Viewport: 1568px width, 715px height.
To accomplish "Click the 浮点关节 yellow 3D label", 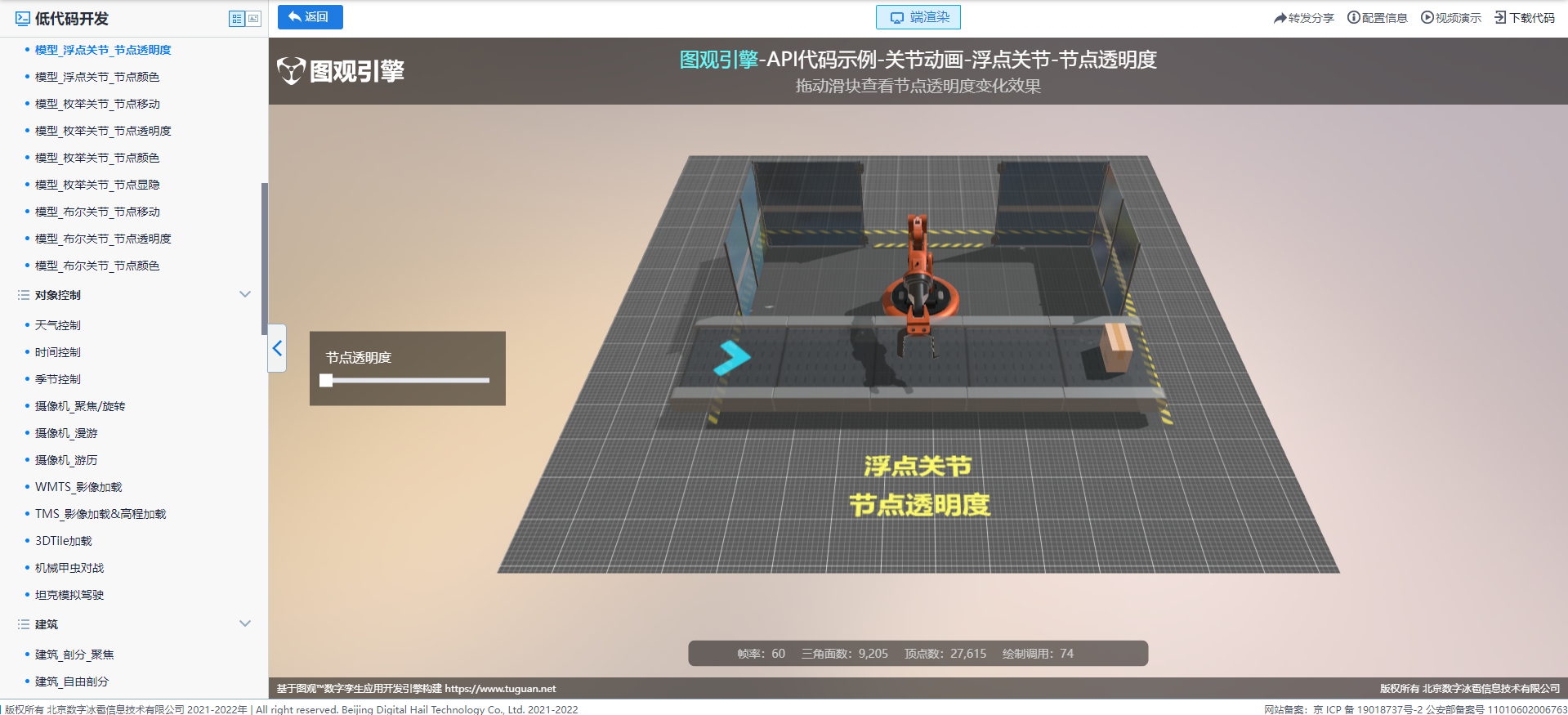I will pos(918,466).
